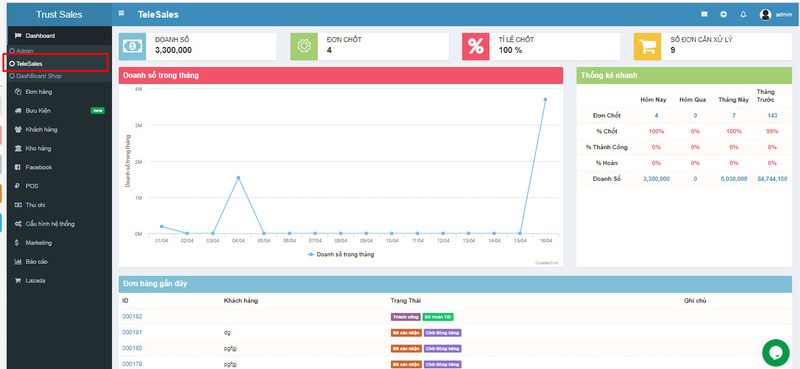Click the Lazada cart icon in sidebar
The height and width of the screenshot is (369, 800).
[18, 281]
